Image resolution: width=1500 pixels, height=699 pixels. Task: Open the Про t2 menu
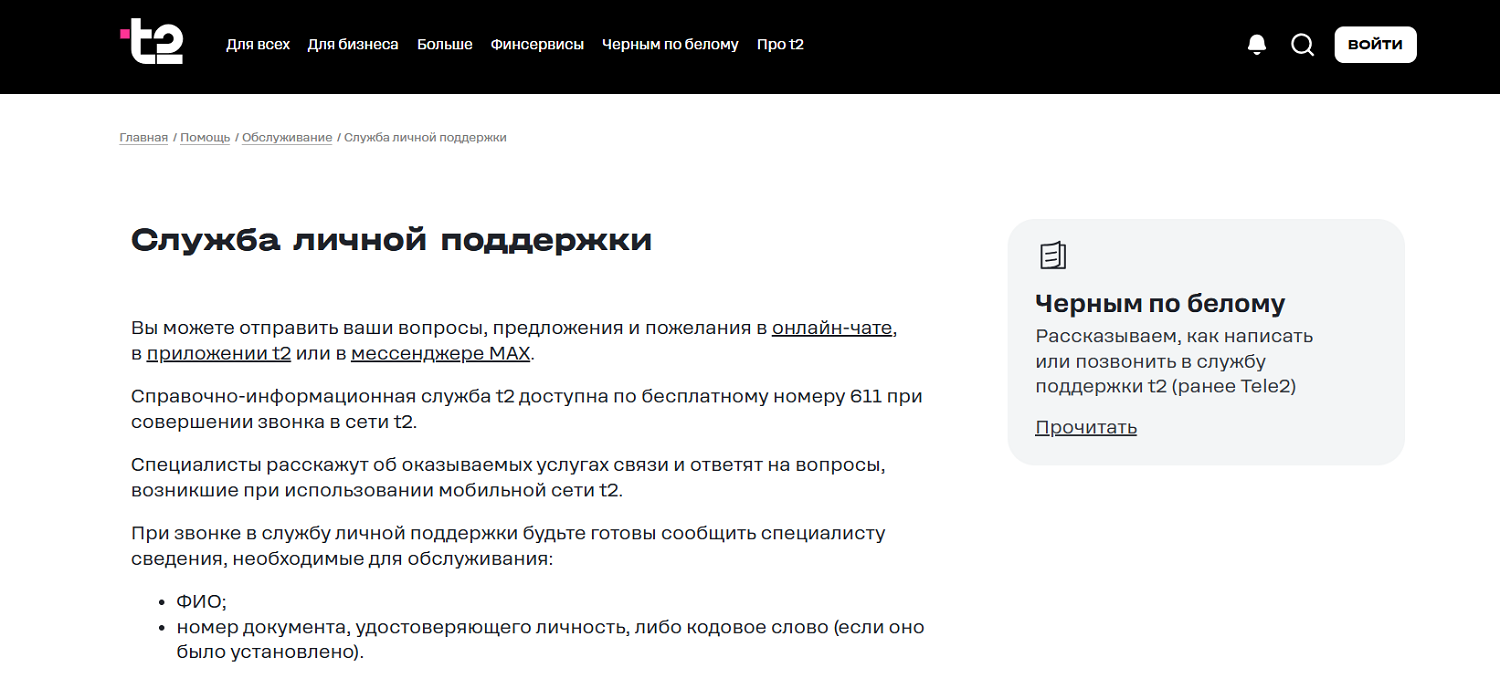pos(780,45)
